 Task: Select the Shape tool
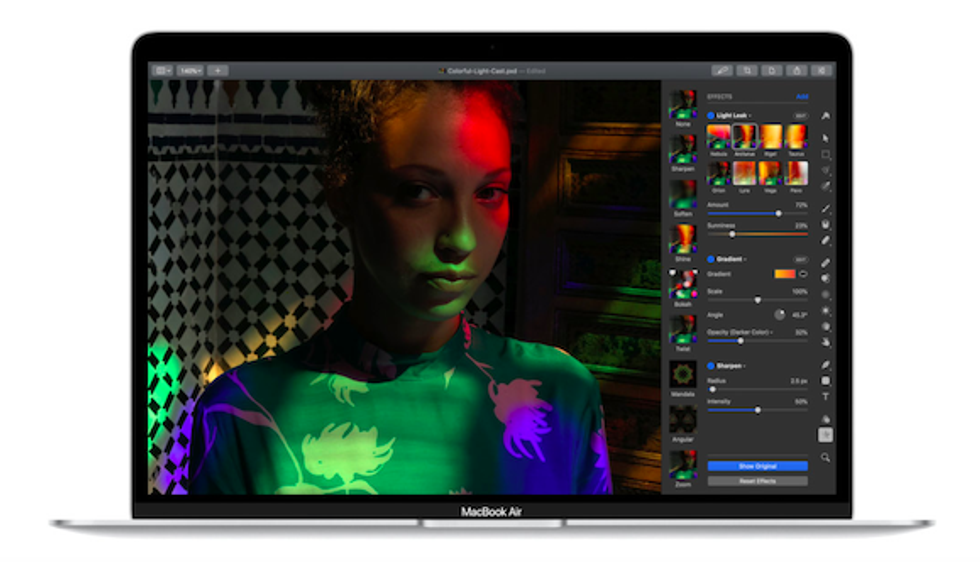(x=826, y=381)
